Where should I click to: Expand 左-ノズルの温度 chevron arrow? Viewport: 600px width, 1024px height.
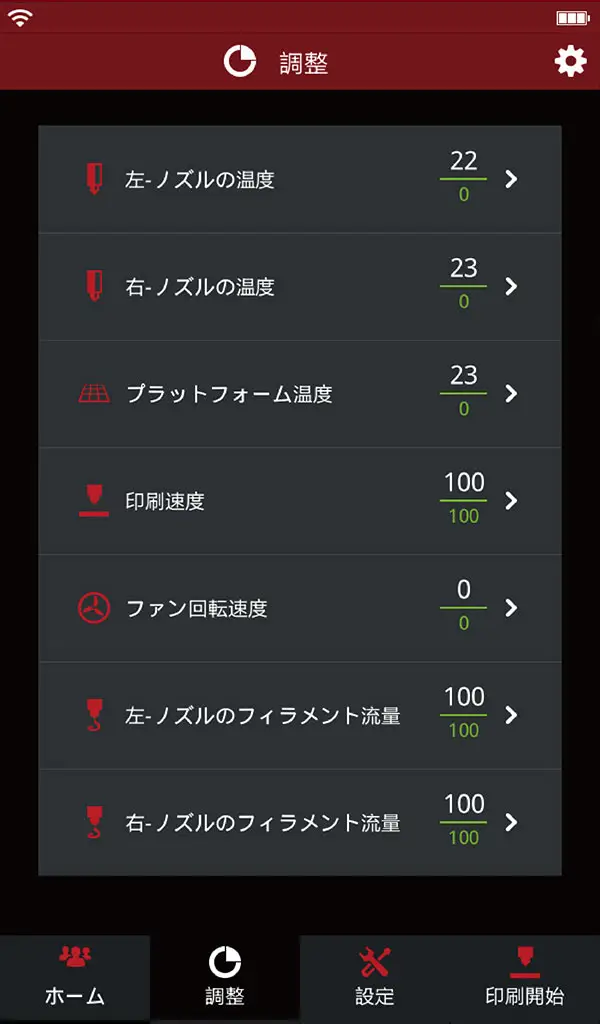click(x=511, y=179)
